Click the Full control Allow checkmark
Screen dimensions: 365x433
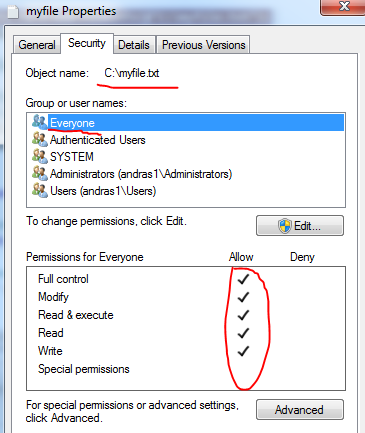243,279
